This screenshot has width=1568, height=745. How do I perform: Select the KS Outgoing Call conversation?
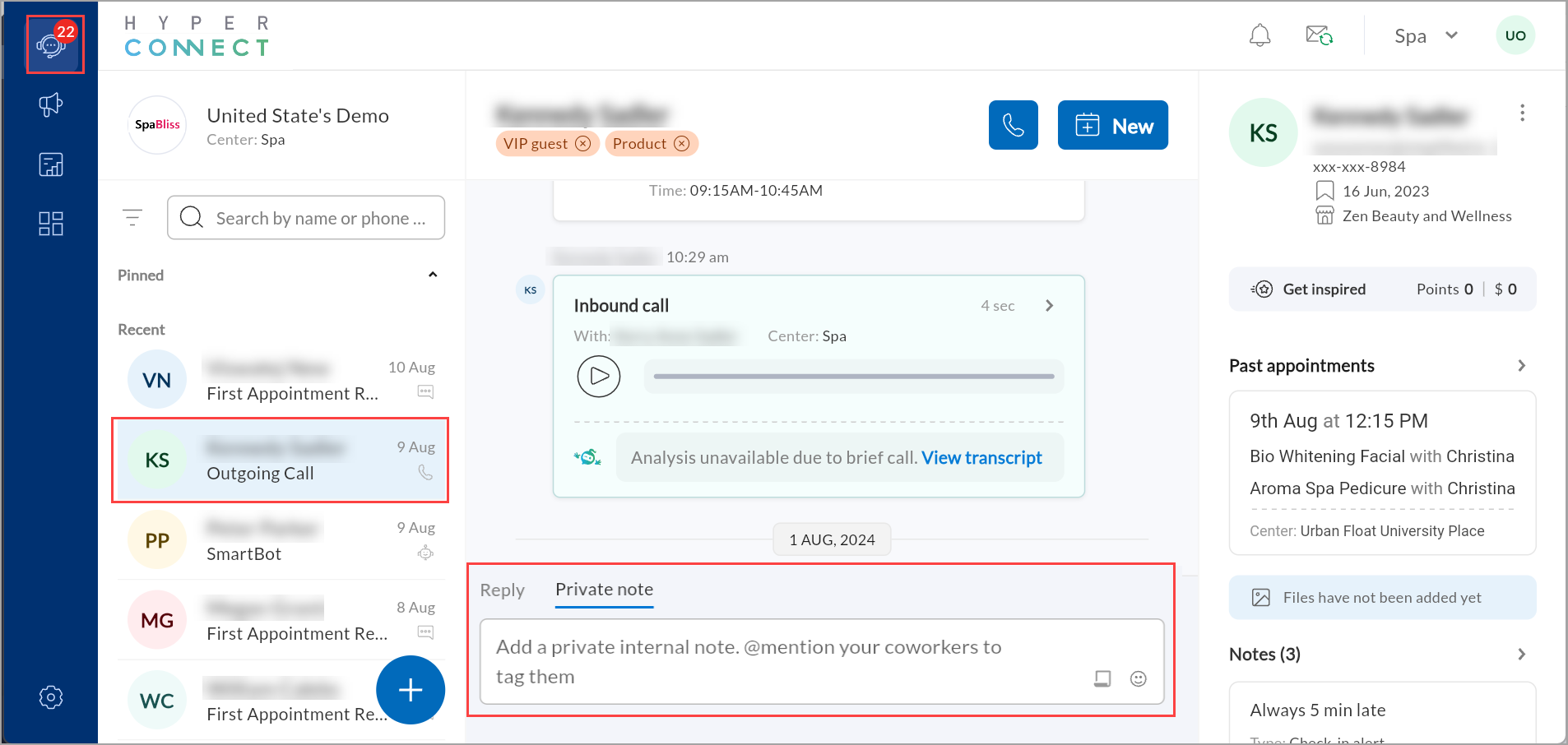coord(281,460)
